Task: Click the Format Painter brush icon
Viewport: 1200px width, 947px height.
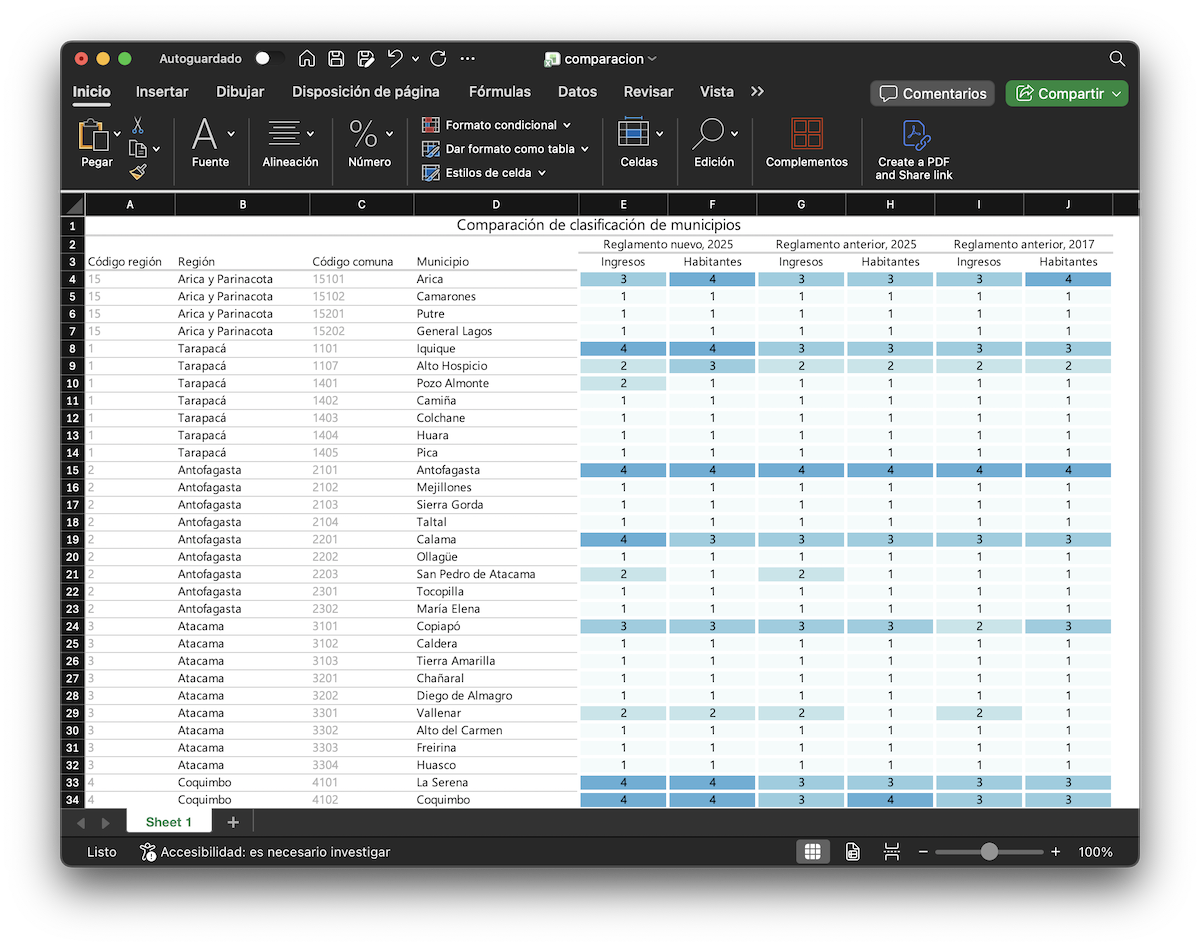Action: (138, 172)
